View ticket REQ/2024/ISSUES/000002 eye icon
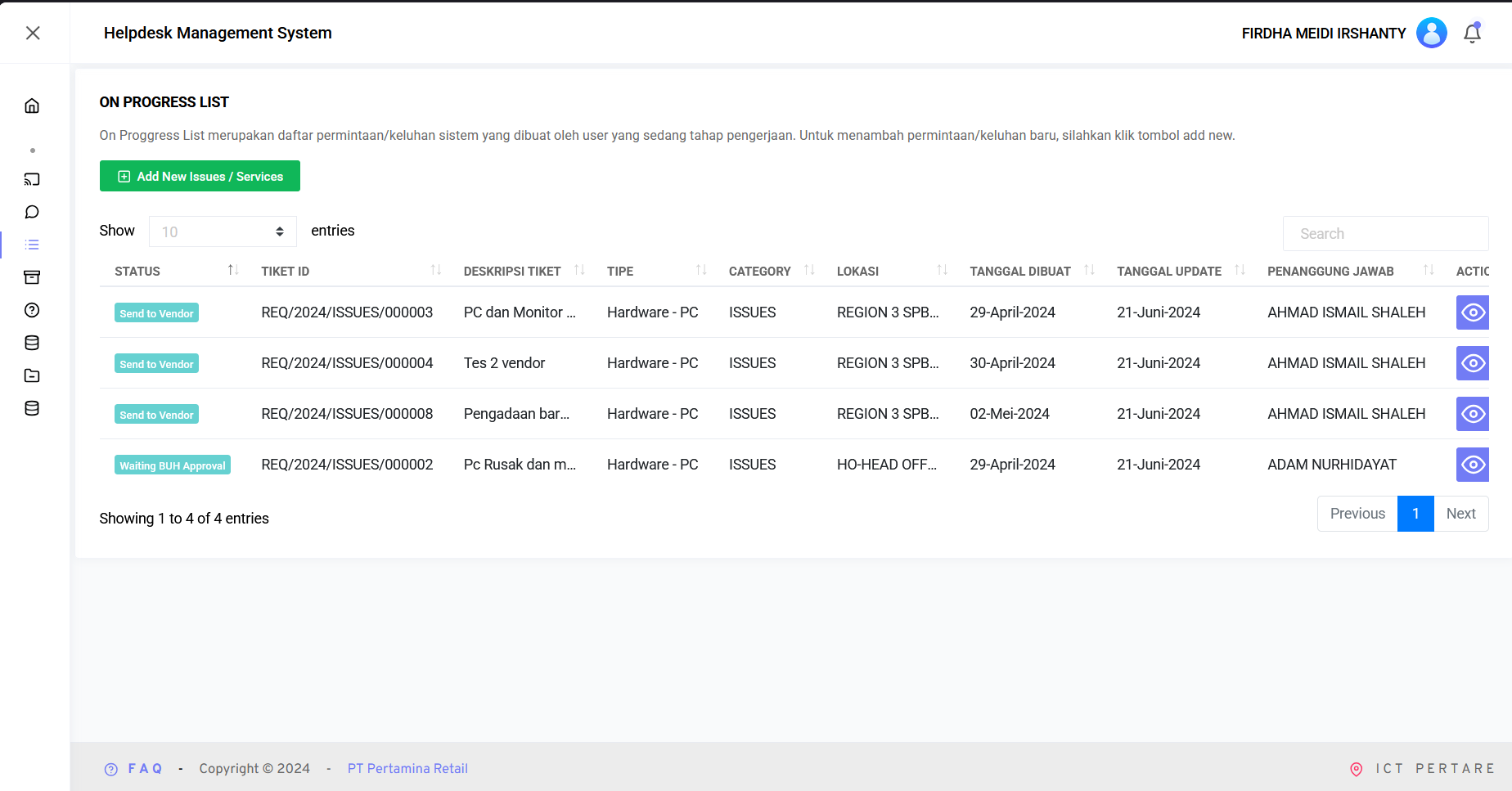Viewport: 1512px width, 791px height. coord(1473,465)
